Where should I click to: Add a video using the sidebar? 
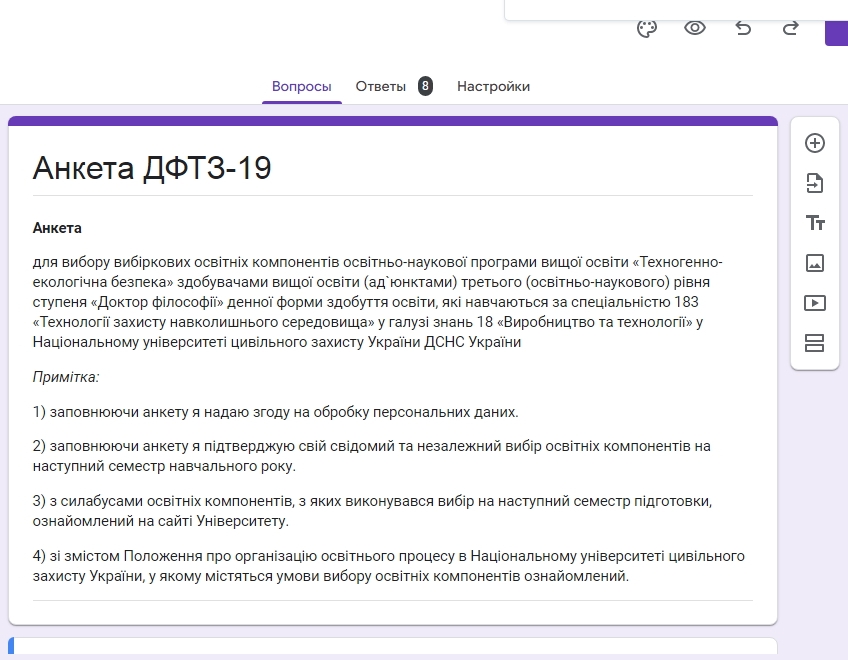tap(815, 303)
